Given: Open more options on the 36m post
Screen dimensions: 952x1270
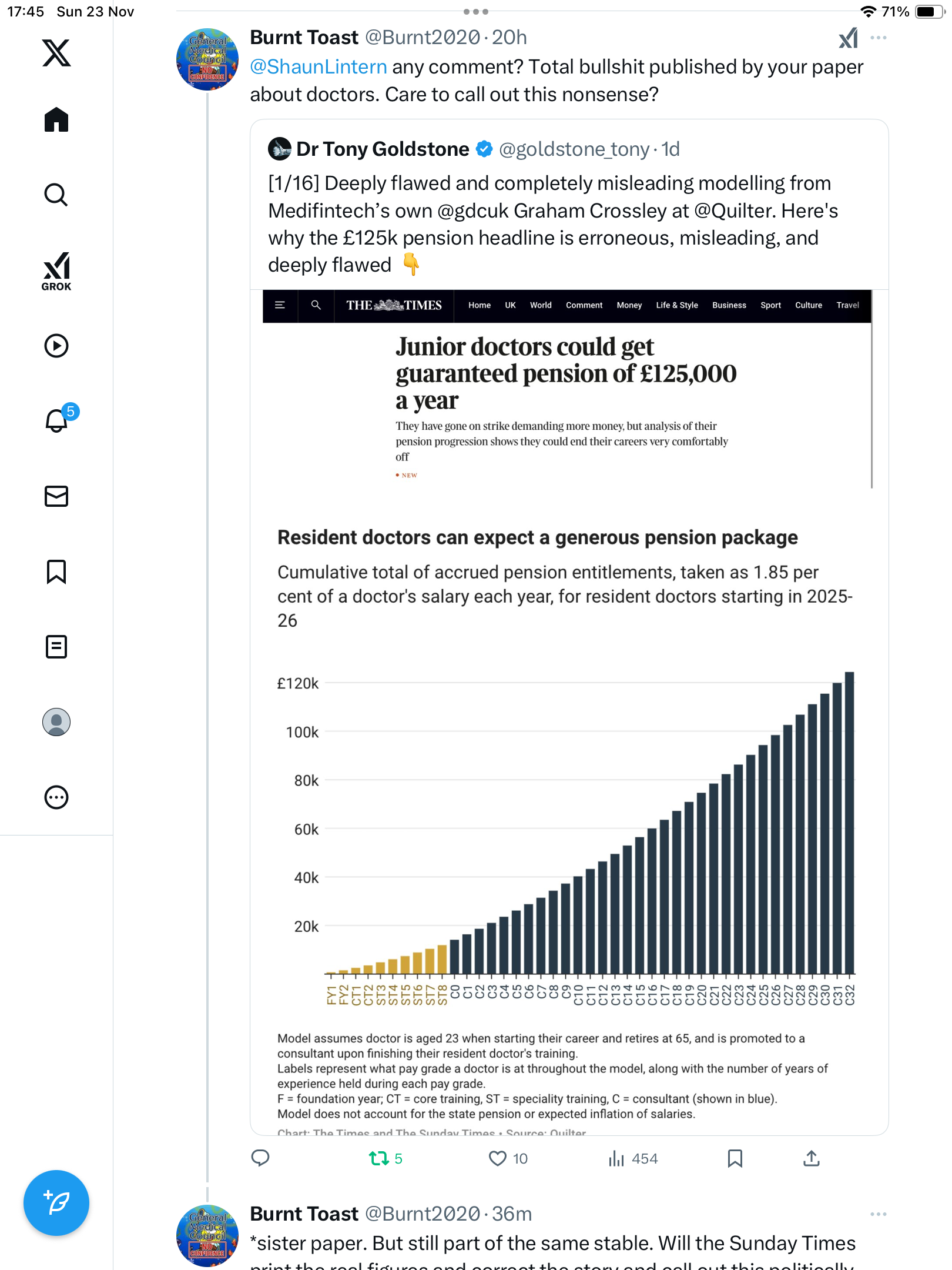Looking at the screenshot, I should 879,1214.
